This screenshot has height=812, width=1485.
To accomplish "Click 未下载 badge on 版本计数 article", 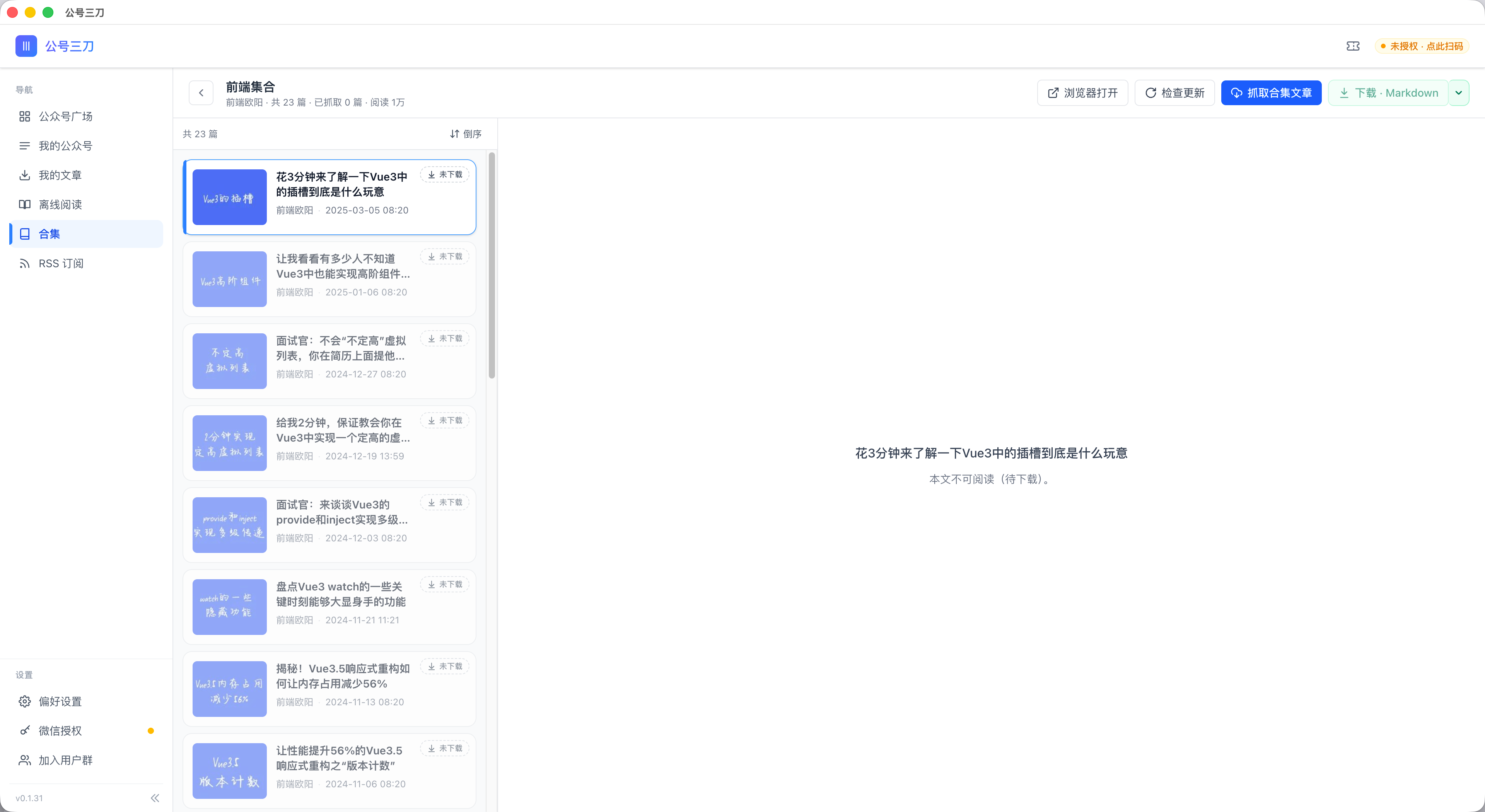I will click(444, 748).
